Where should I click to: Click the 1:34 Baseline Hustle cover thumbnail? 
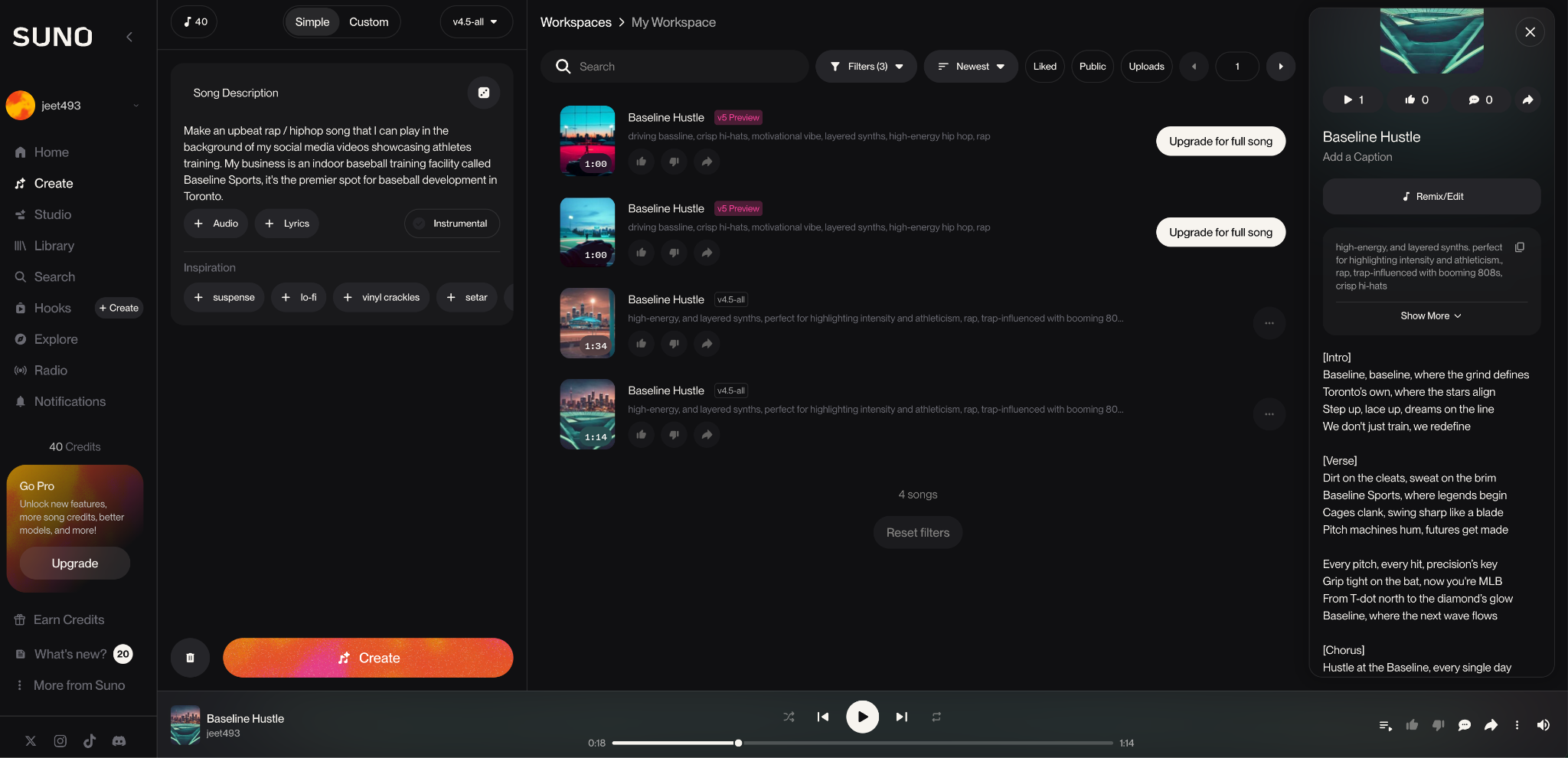[587, 323]
